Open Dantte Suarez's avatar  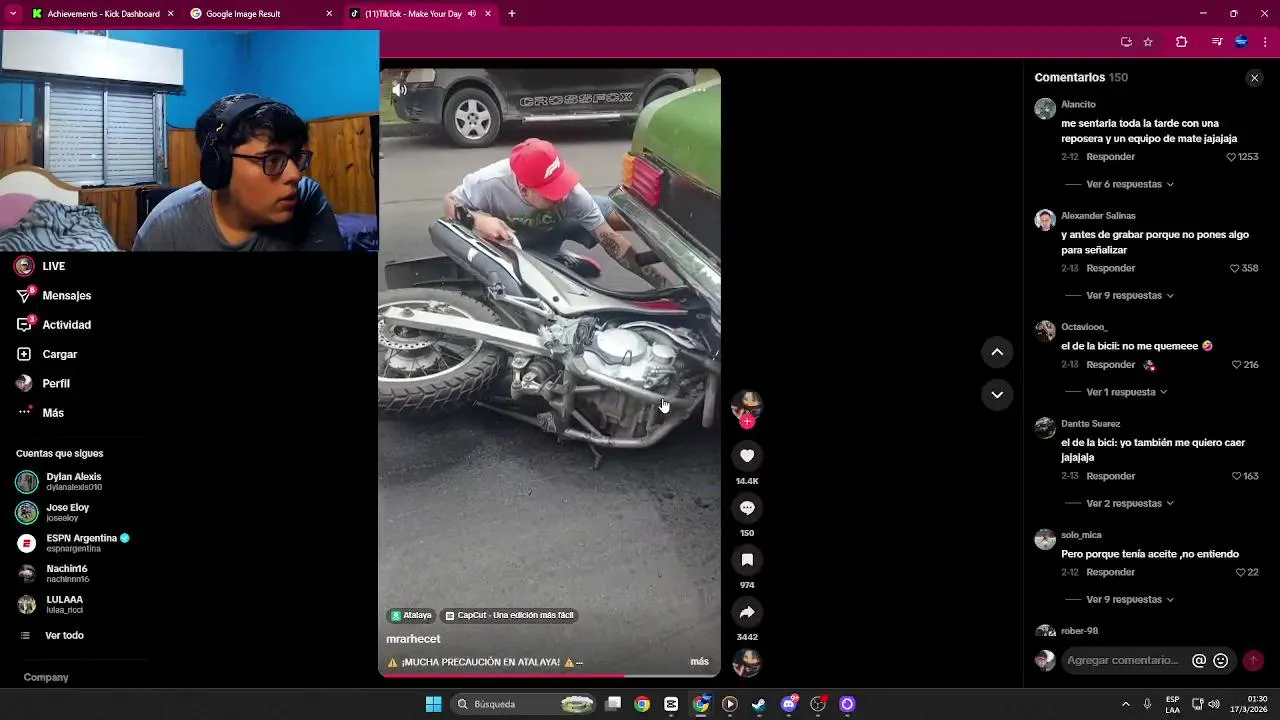click(x=1045, y=428)
